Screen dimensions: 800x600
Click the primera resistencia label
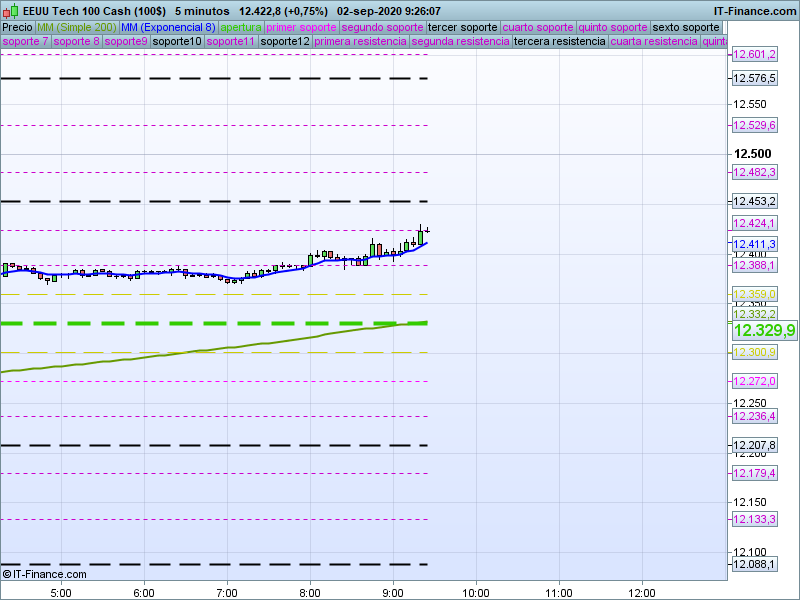360,42
